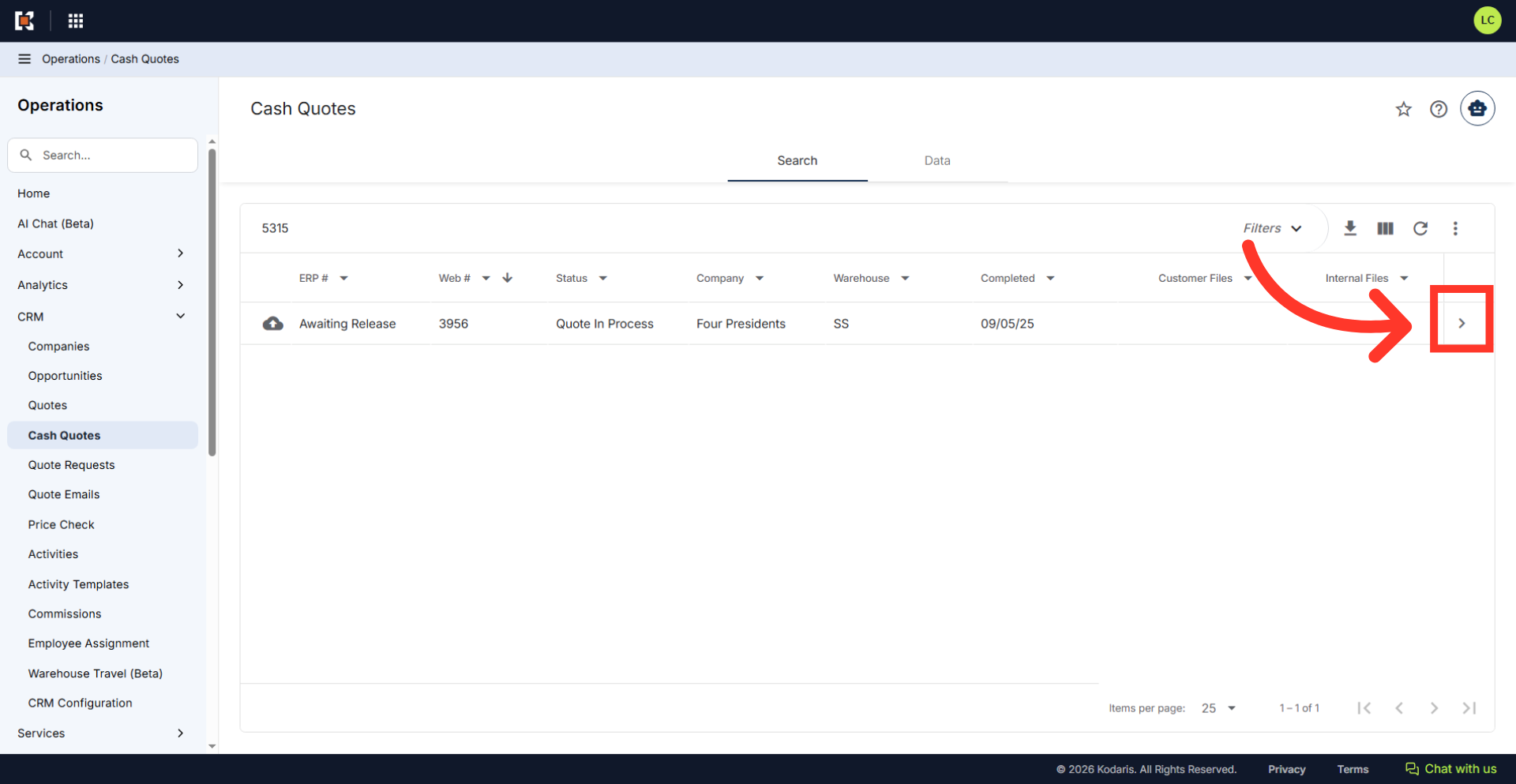Open the AI assistant robot icon
The image size is (1516, 784).
[x=1477, y=108]
